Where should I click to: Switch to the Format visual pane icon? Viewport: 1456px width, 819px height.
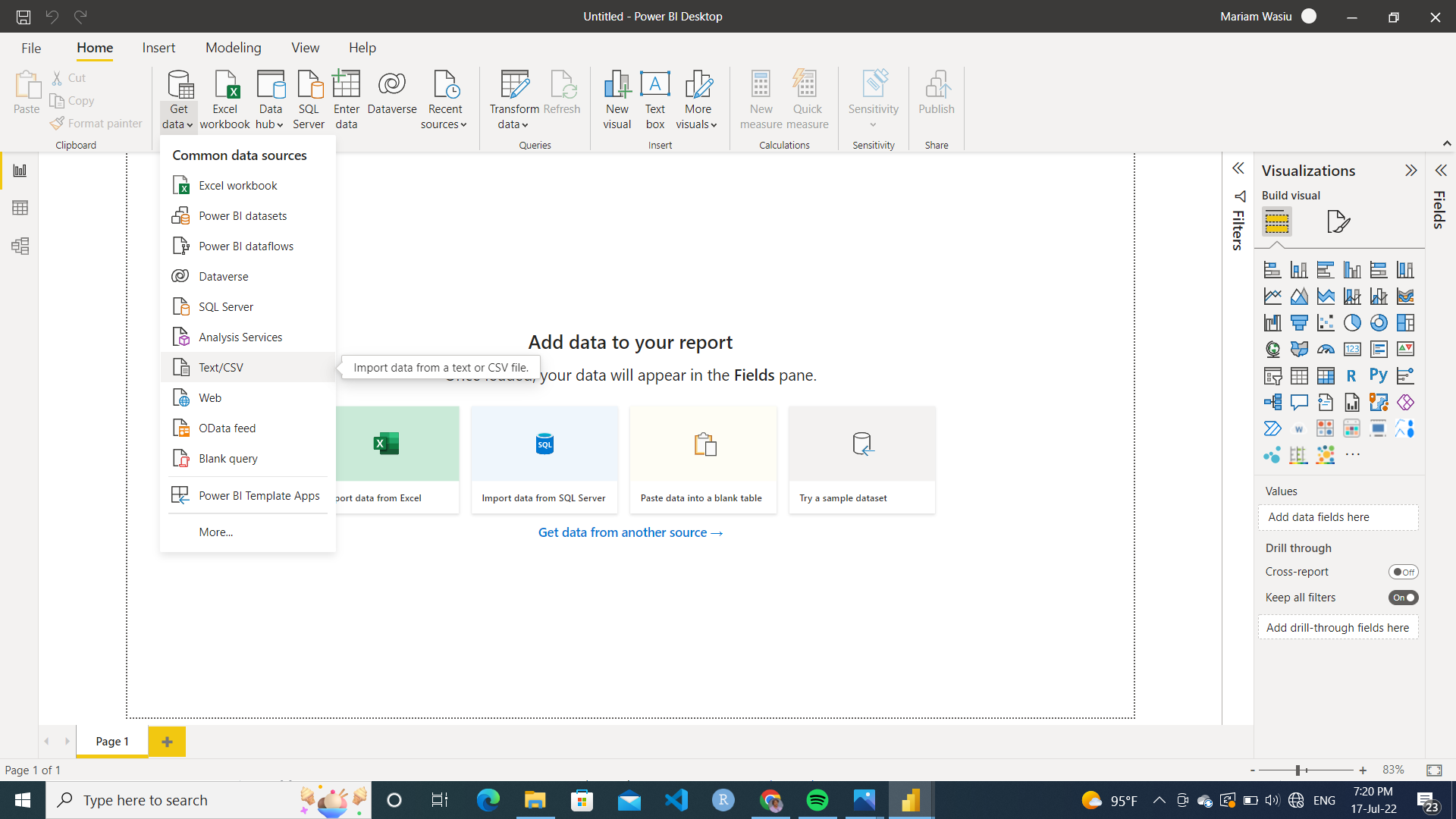(x=1338, y=222)
